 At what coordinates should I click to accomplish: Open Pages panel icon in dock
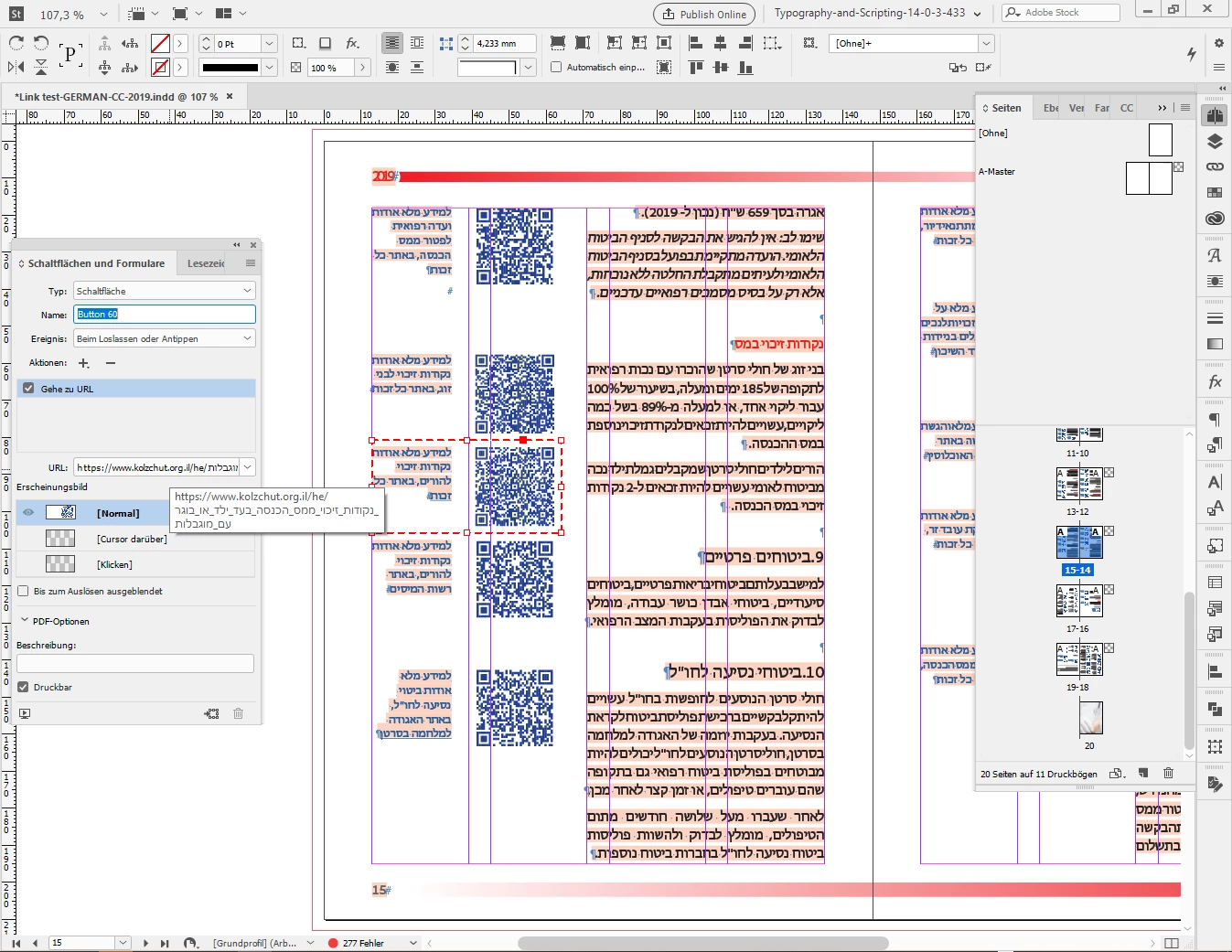click(1215, 116)
